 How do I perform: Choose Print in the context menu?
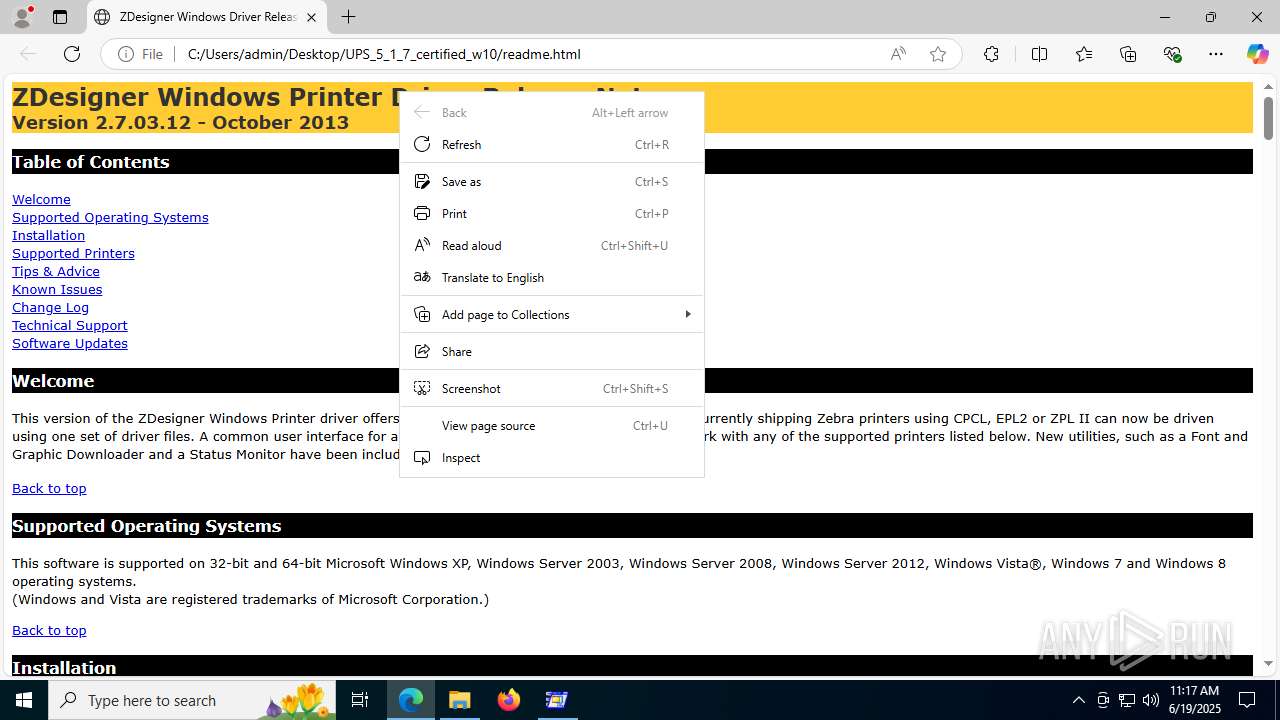click(552, 213)
